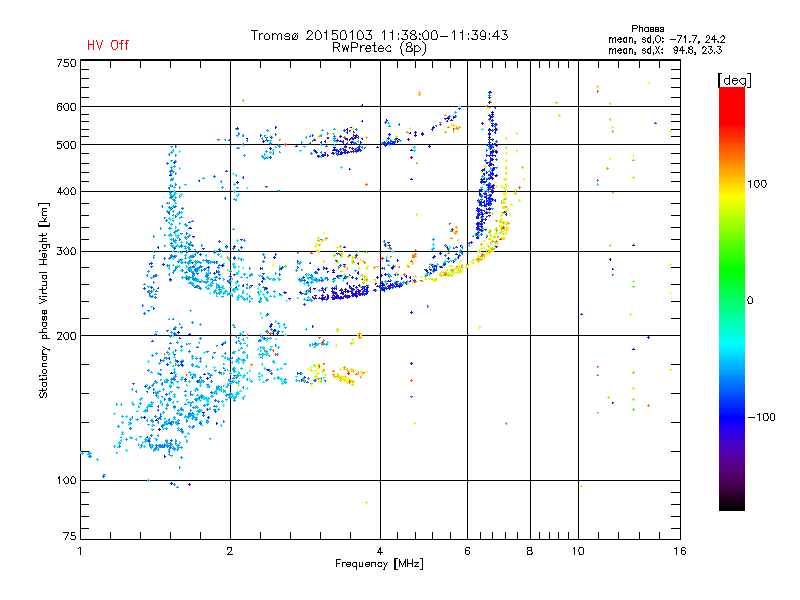Click the '500' y-axis tick label

[66, 145]
